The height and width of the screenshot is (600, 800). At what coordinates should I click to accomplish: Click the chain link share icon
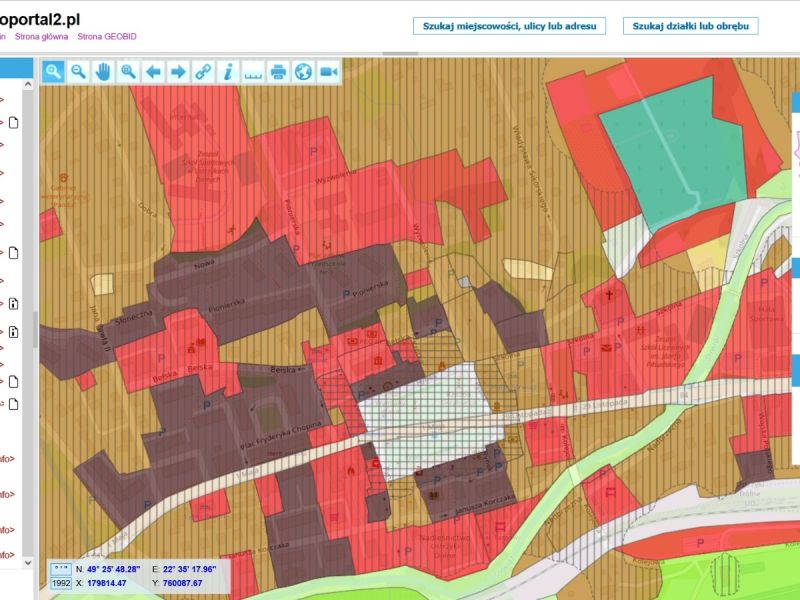[203, 71]
